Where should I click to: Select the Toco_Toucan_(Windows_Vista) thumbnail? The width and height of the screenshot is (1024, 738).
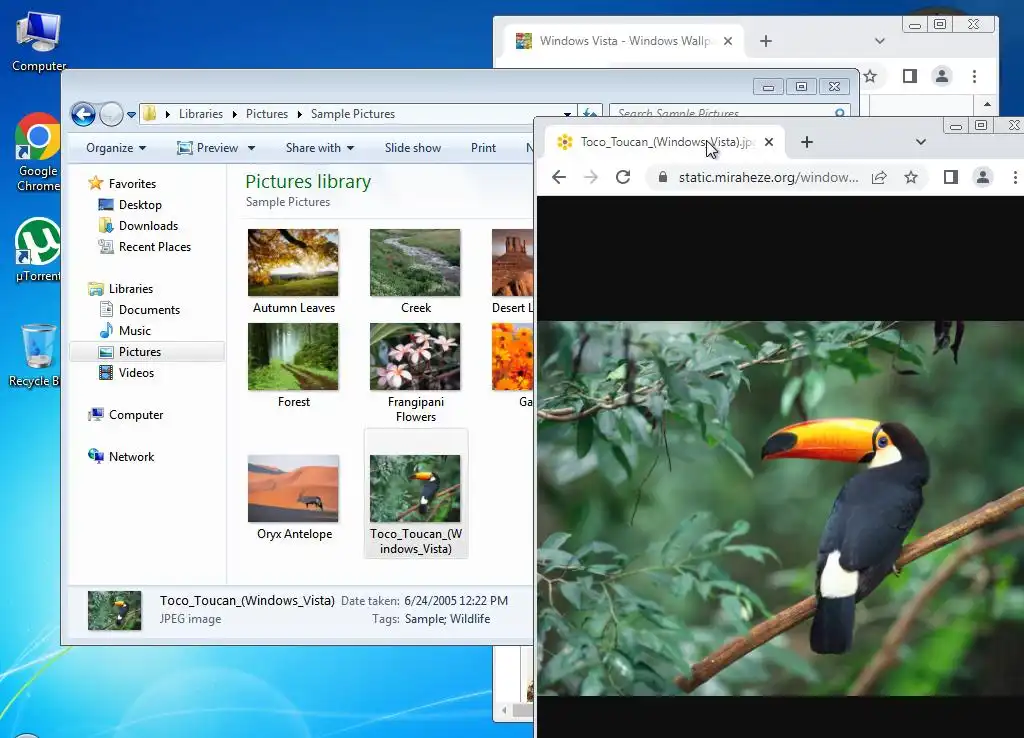tap(415, 489)
